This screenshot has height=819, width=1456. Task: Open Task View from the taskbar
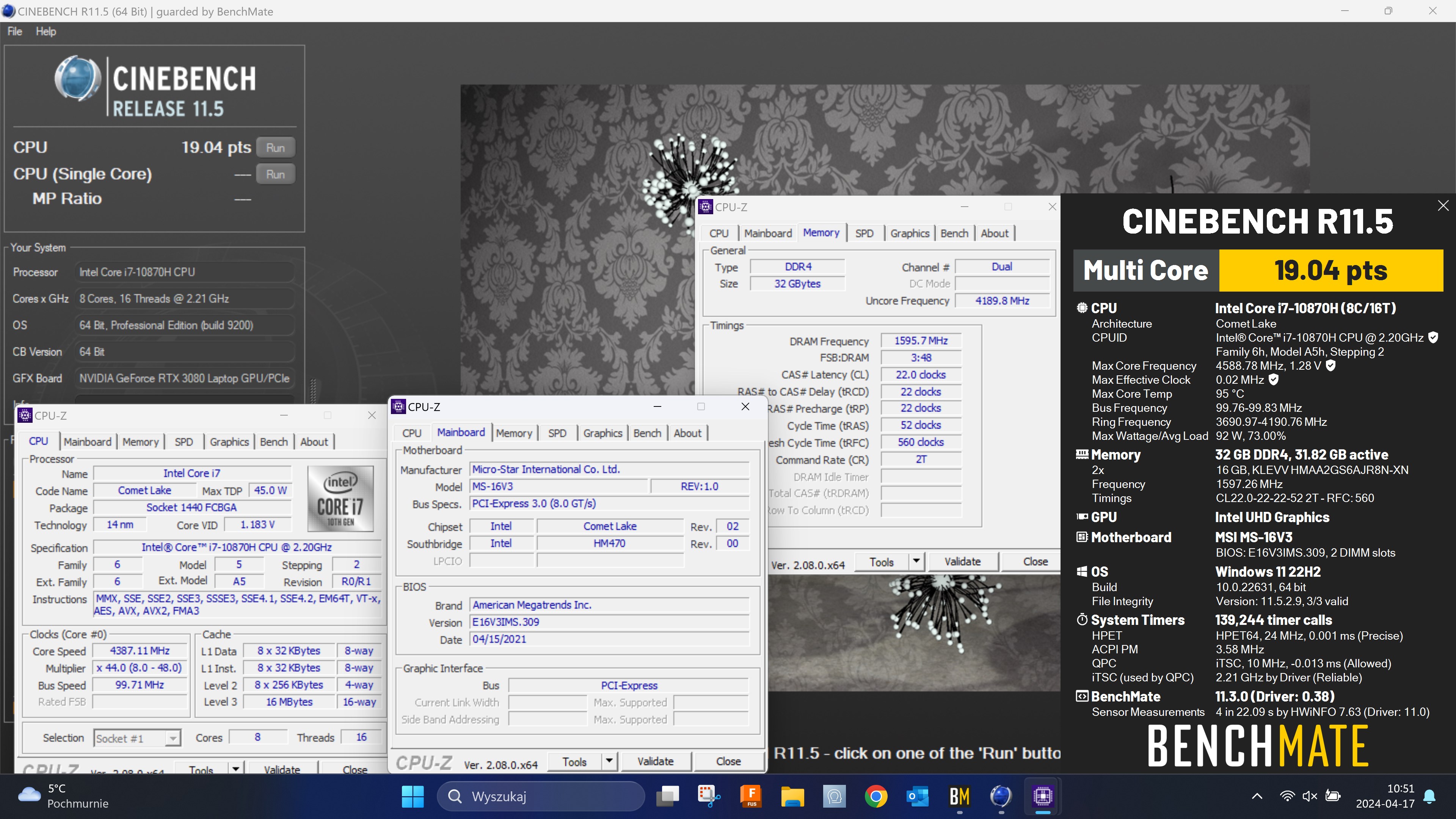point(667,796)
